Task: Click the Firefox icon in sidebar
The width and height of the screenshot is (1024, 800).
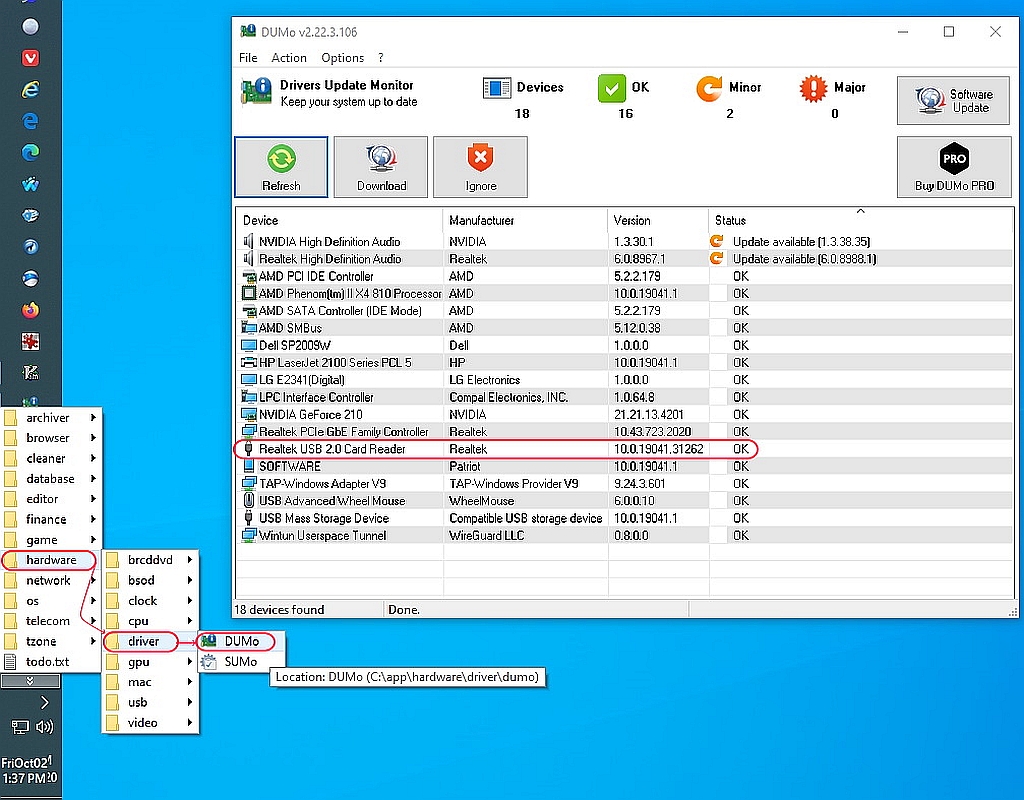Action: point(30,310)
